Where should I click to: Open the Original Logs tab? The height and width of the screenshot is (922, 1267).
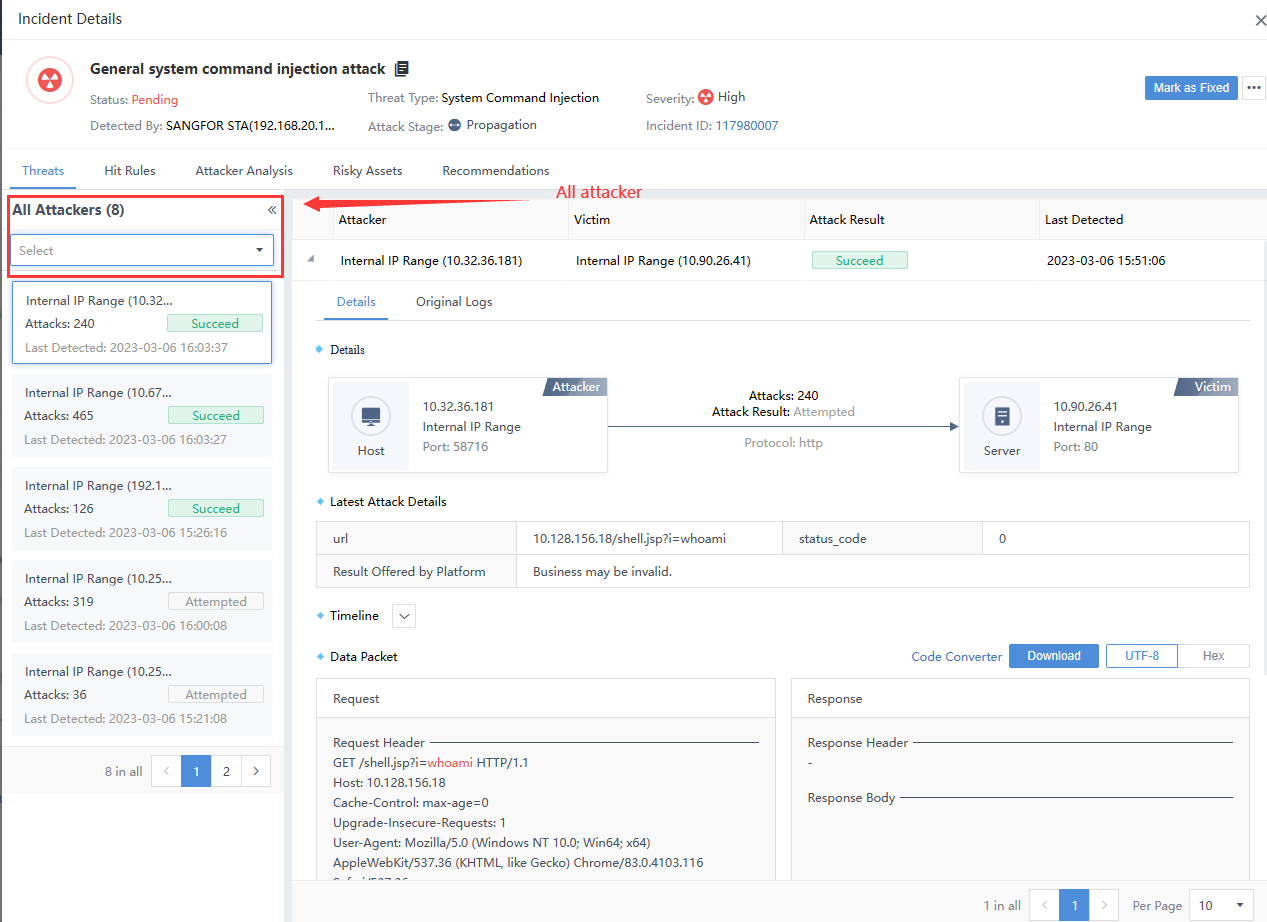point(454,302)
